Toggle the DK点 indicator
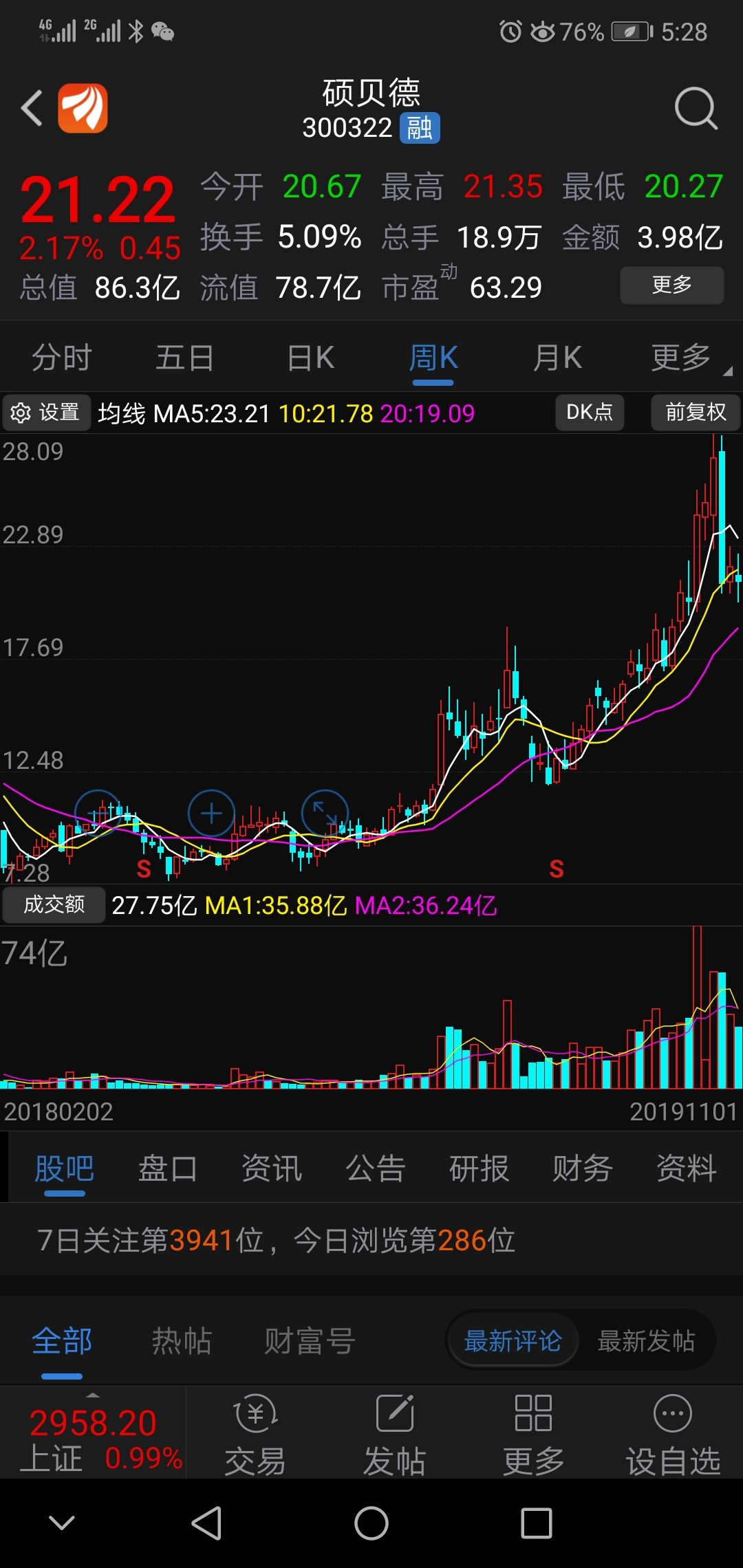 click(590, 413)
